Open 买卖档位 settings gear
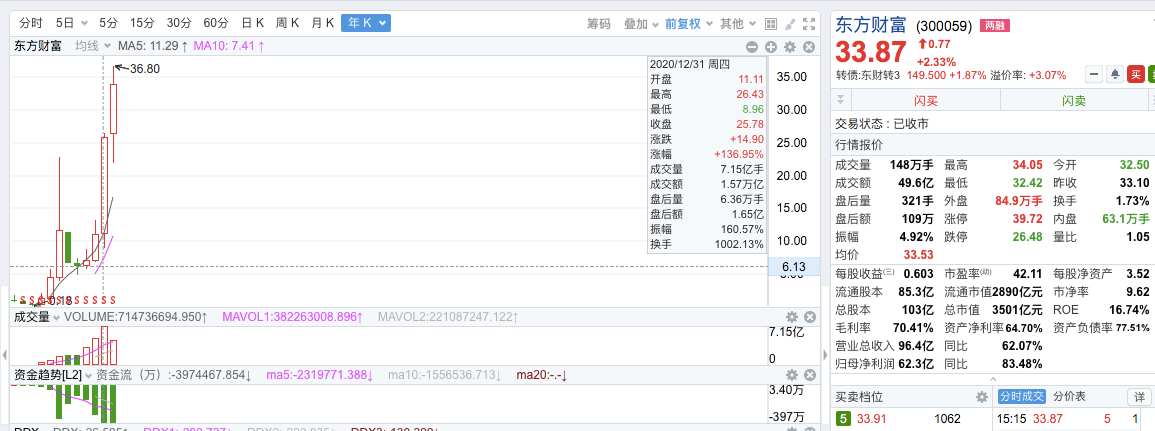The image size is (1155, 431). tap(981, 397)
